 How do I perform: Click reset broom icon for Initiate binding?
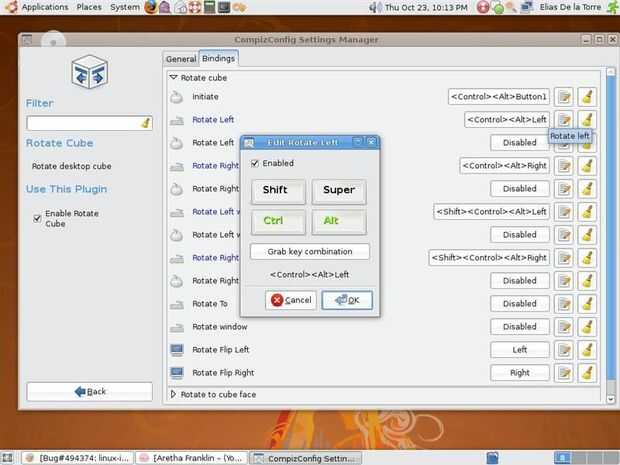click(x=587, y=97)
